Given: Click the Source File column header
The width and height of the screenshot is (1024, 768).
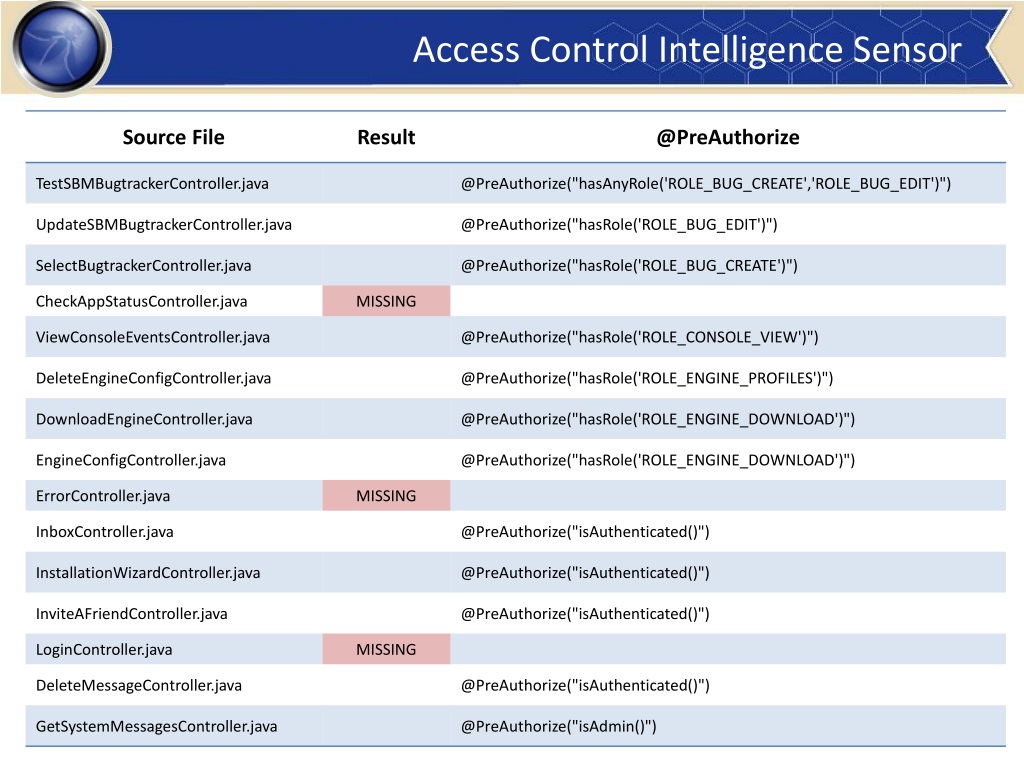Looking at the screenshot, I should 173,137.
